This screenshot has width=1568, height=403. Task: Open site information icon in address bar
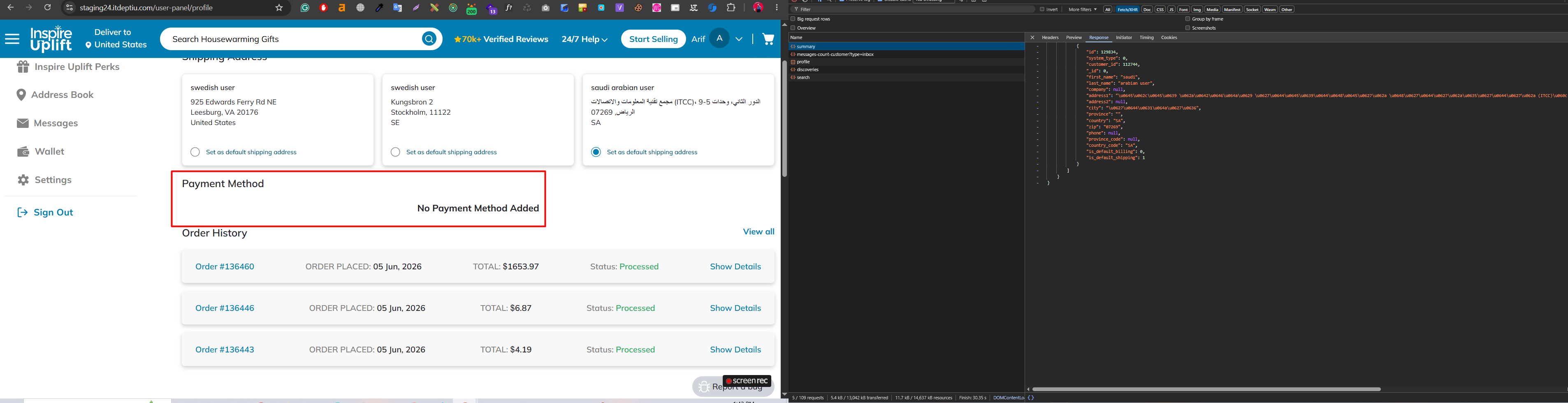coord(70,8)
